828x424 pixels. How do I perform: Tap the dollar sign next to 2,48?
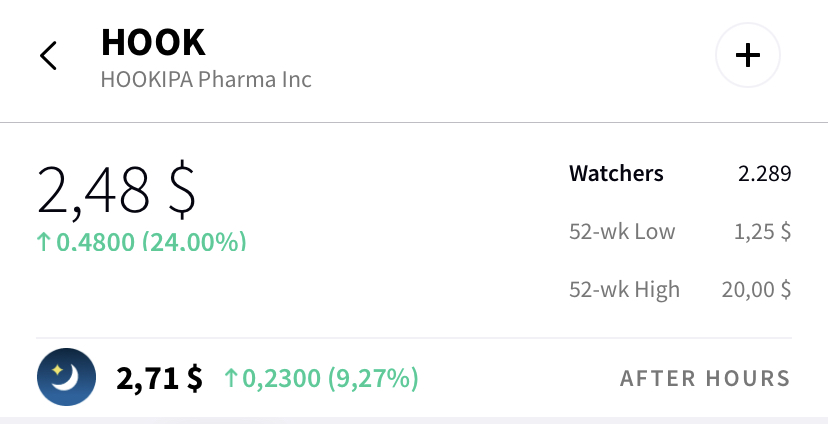[182, 190]
